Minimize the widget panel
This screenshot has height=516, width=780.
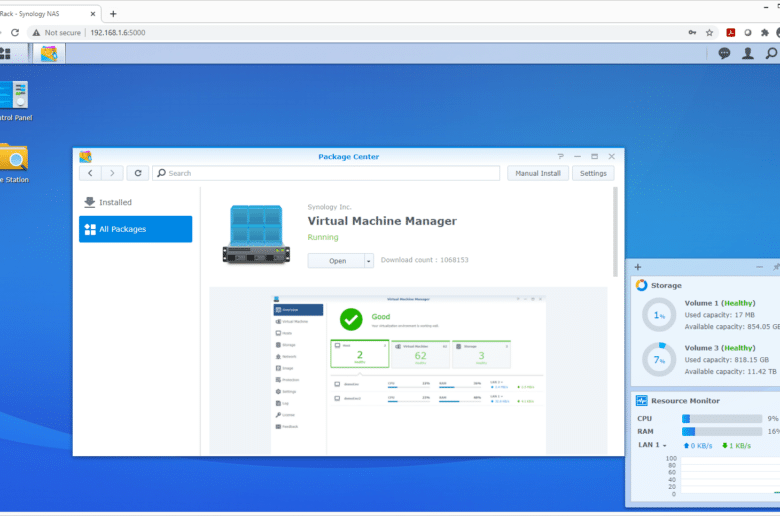point(759,267)
